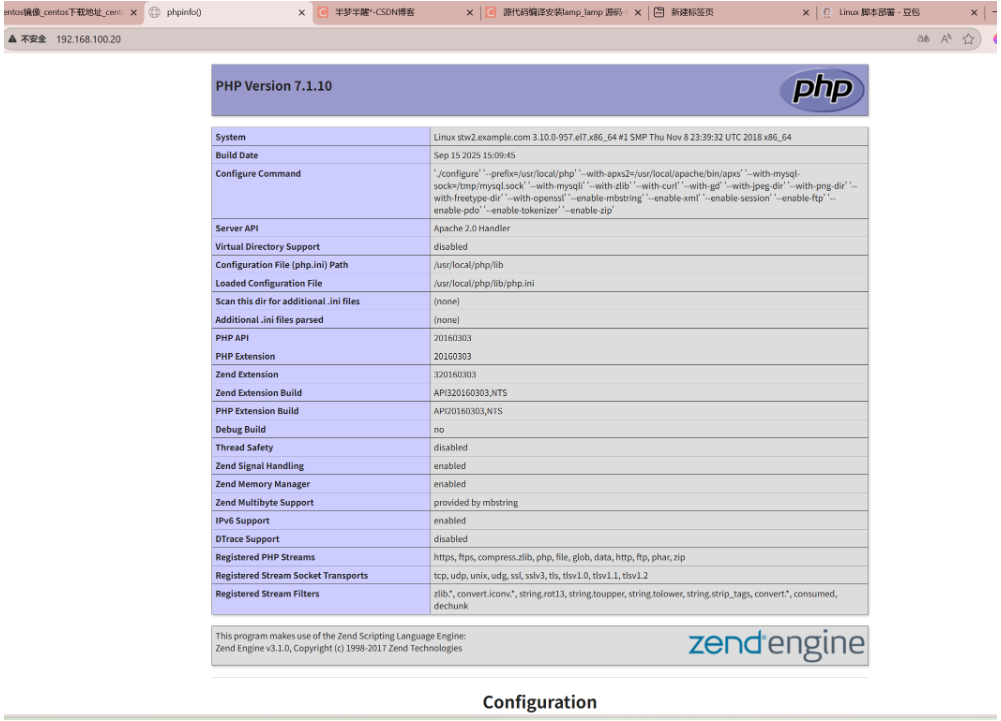Click the globe favicon on phpinfo() tab
Image resolution: width=1001 pixels, height=721 pixels.
click(x=154, y=12)
